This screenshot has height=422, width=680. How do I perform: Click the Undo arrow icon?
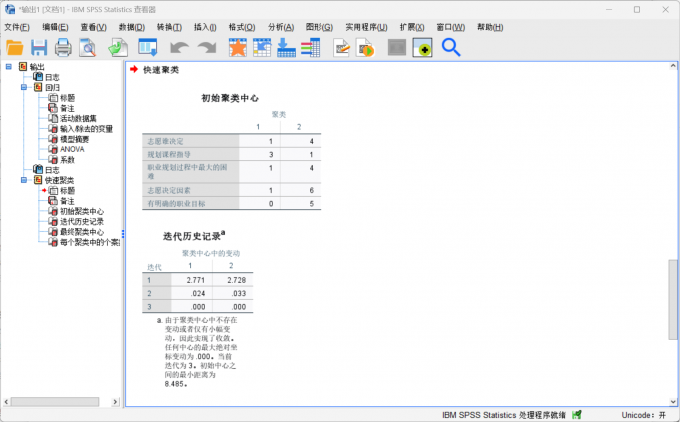coord(179,47)
